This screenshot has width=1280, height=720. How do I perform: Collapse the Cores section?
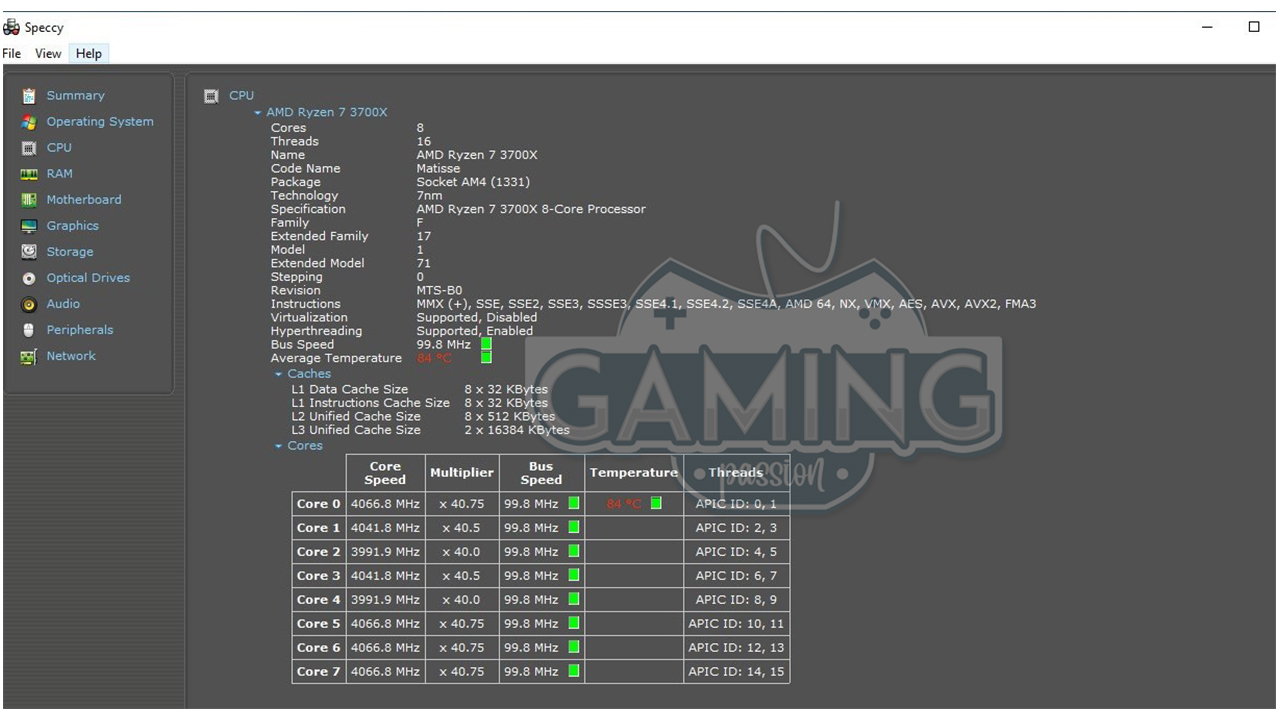click(279, 446)
